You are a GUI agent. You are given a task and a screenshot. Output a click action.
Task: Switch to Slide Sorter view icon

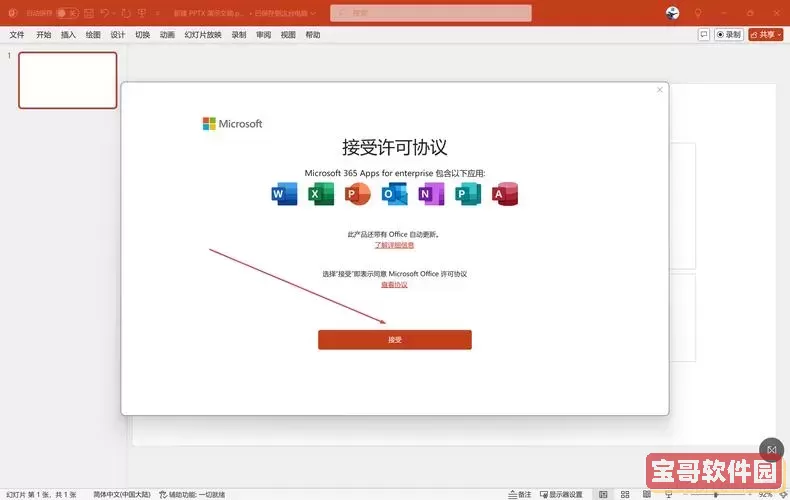pos(625,494)
